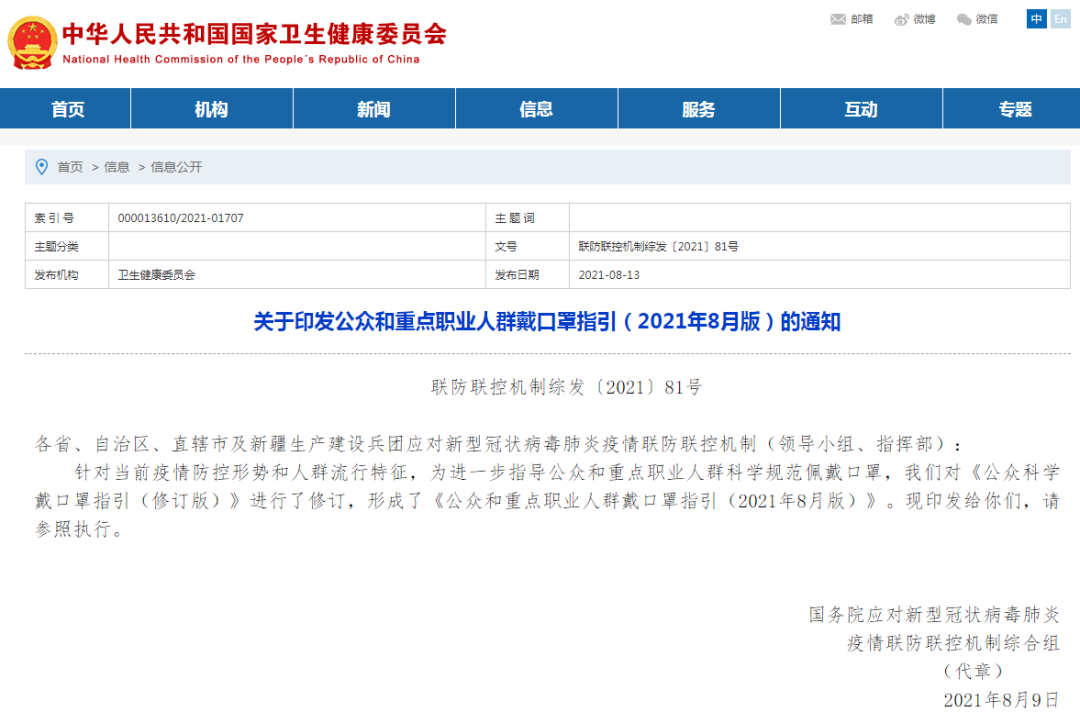Open the 新闻 navigation menu
This screenshot has height=712, width=1080.
(373, 108)
